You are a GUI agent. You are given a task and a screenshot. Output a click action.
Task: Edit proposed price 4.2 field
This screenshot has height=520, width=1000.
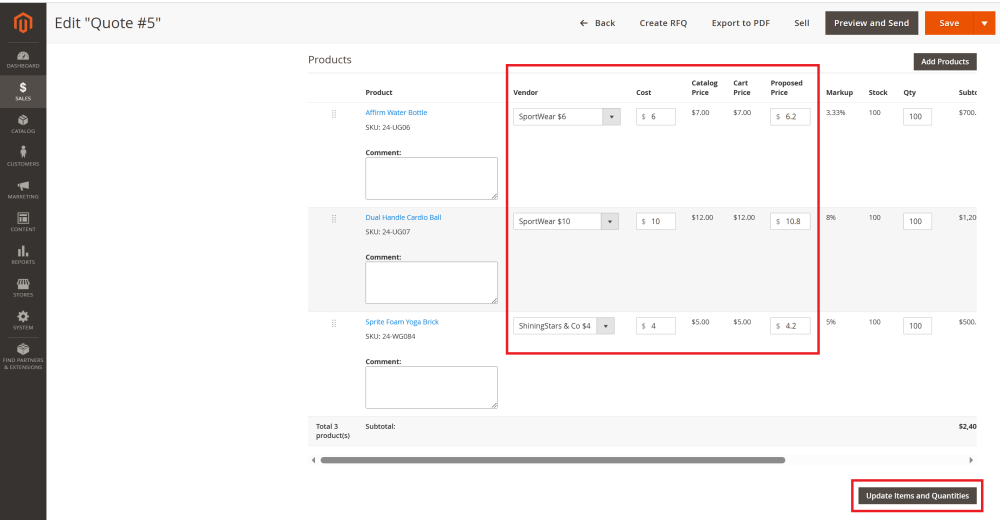point(790,326)
